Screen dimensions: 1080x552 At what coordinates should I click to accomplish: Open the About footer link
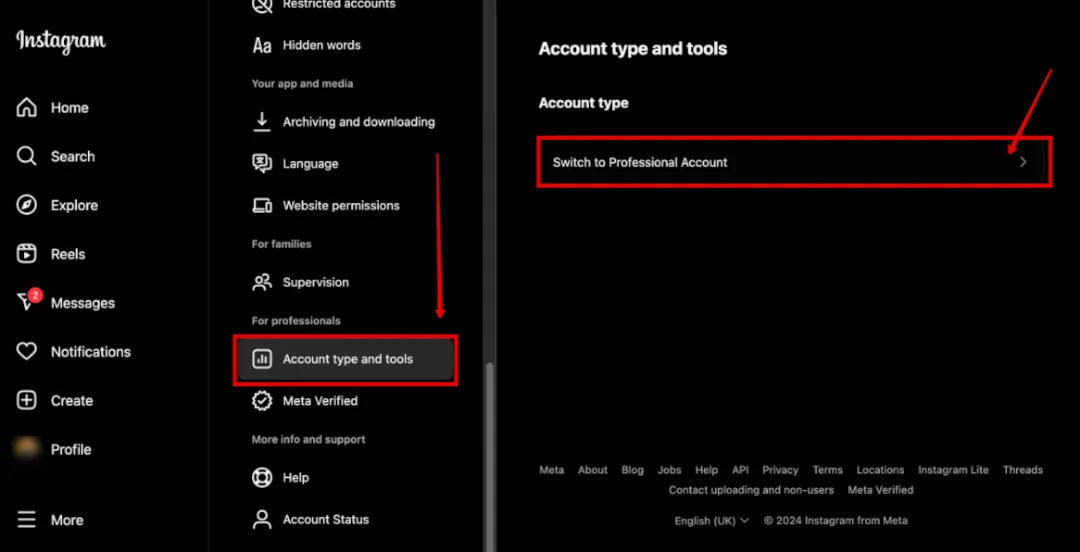(592, 470)
